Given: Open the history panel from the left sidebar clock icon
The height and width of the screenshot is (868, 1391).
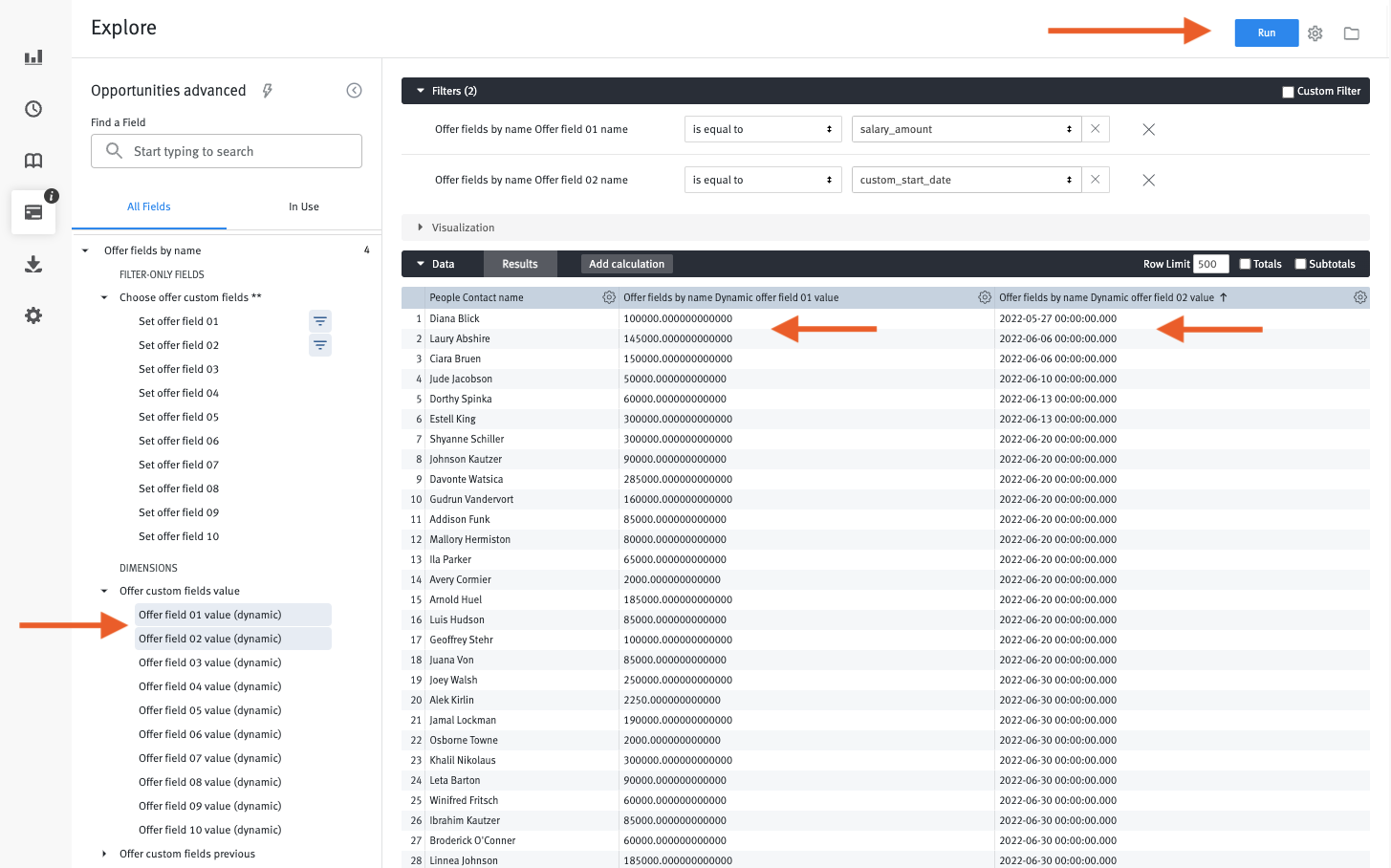Looking at the screenshot, I should [33, 109].
